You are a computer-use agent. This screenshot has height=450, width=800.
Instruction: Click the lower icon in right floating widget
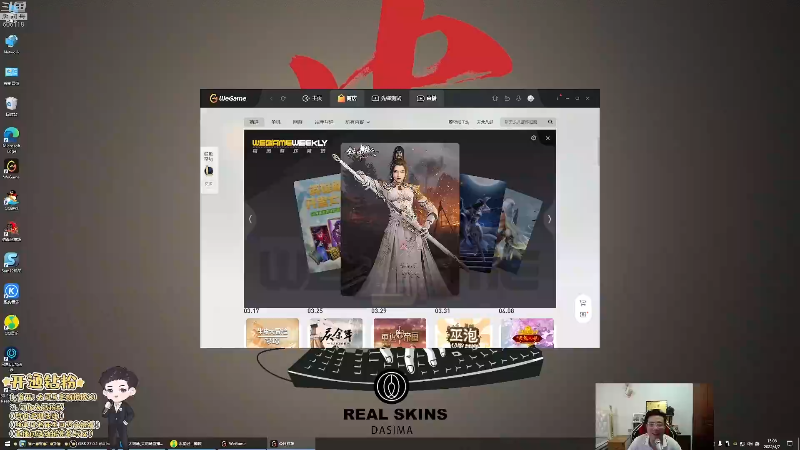tap(583, 314)
